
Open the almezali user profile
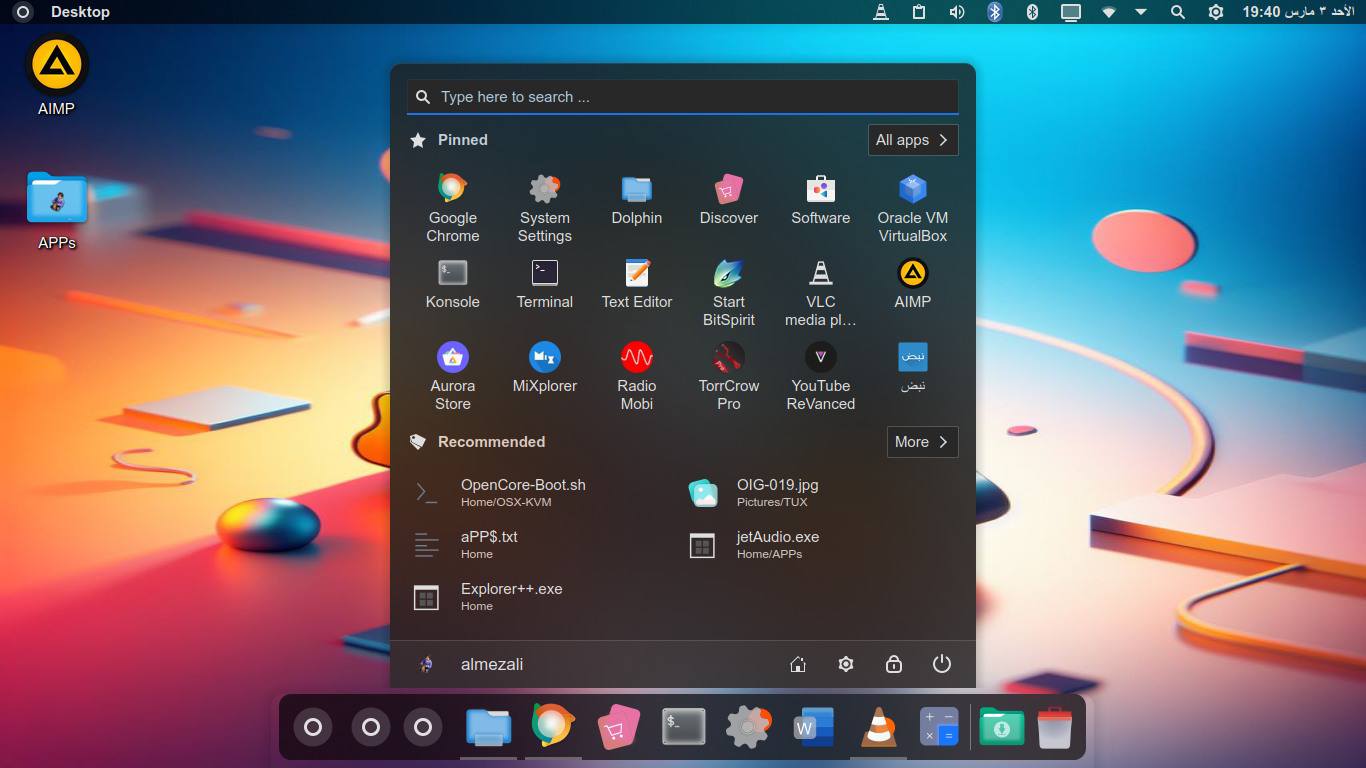click(x=470, y=664)
